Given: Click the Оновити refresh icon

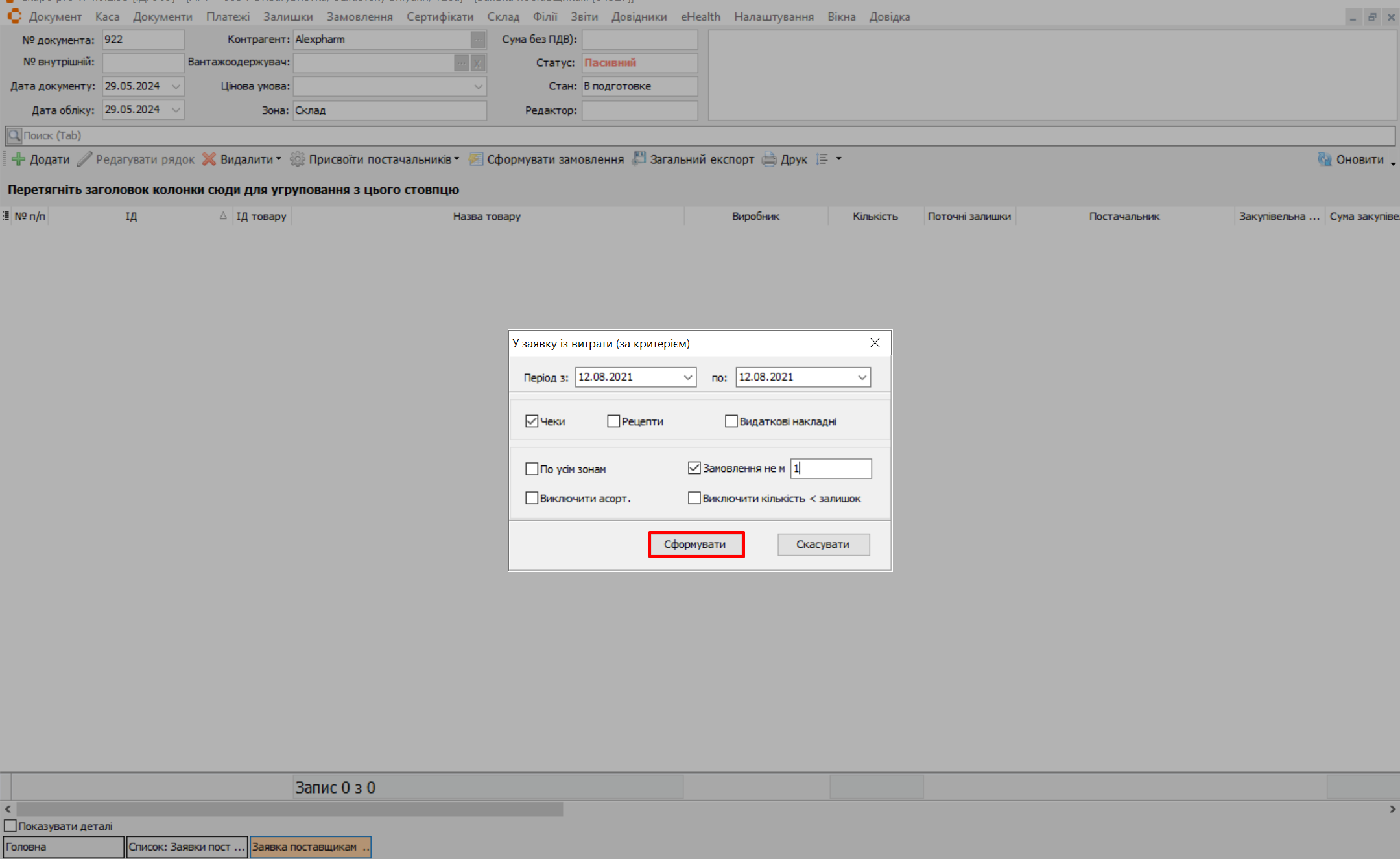Looking at the screenshot, I should pos(1324,159).
